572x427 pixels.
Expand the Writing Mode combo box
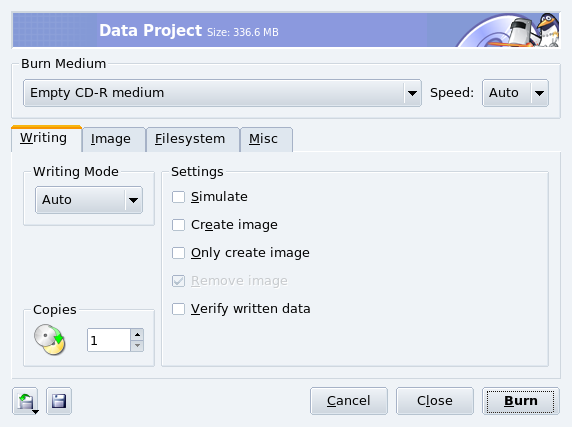(89, 200)
